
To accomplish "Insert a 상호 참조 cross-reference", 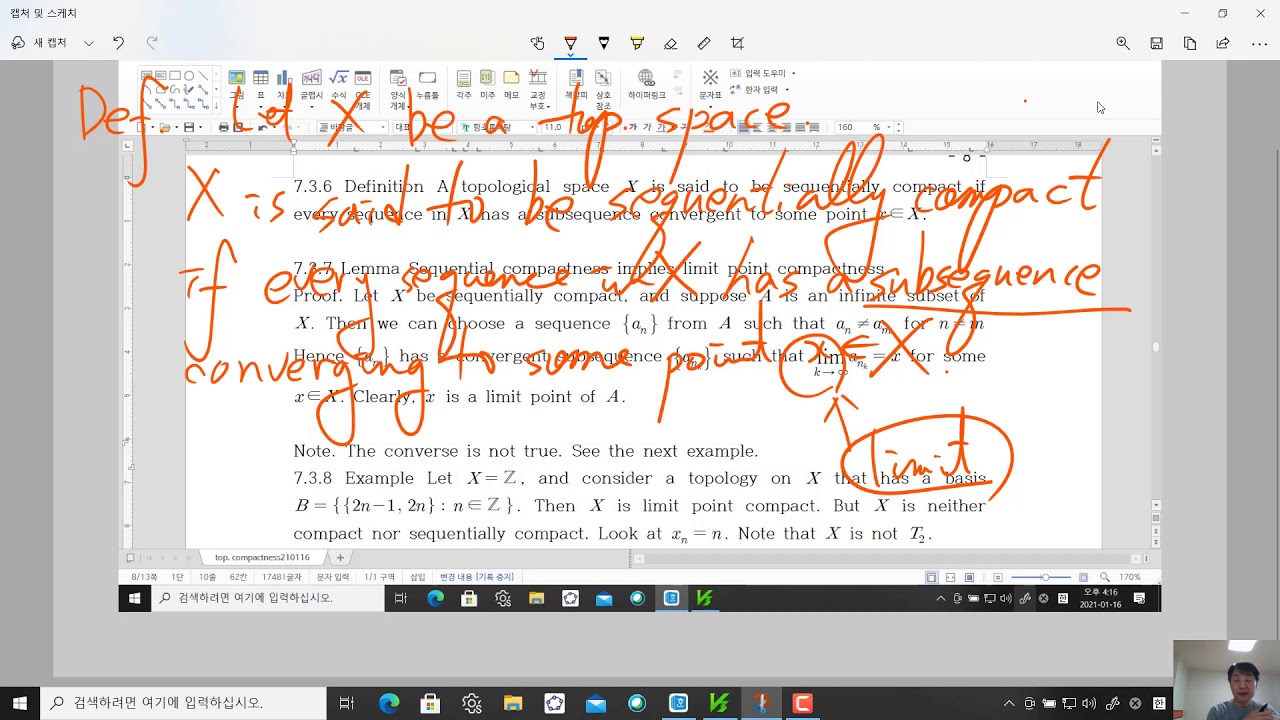I will [x=603, y=90].
